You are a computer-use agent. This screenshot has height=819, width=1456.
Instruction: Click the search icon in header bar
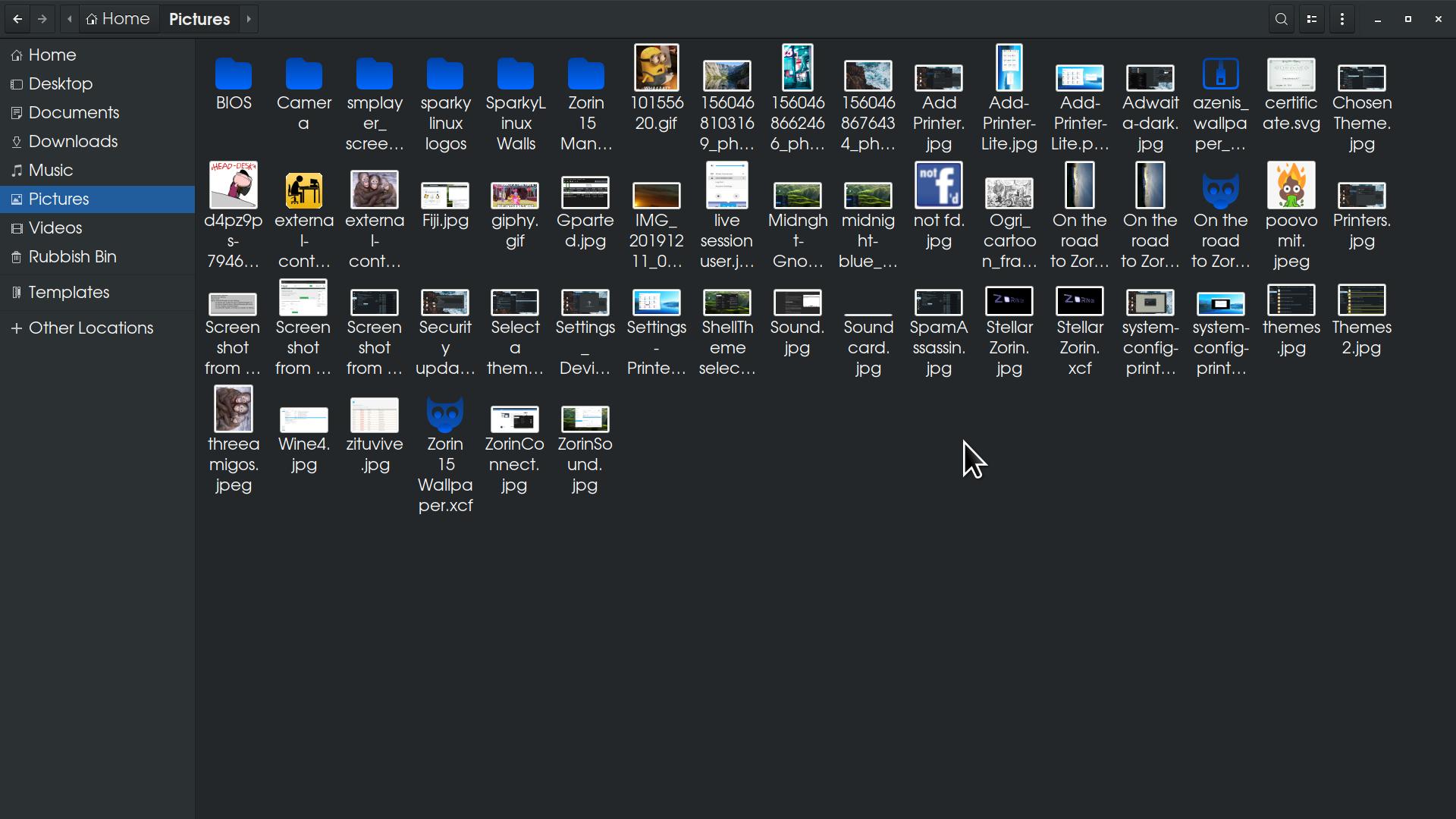point(1282,19)
